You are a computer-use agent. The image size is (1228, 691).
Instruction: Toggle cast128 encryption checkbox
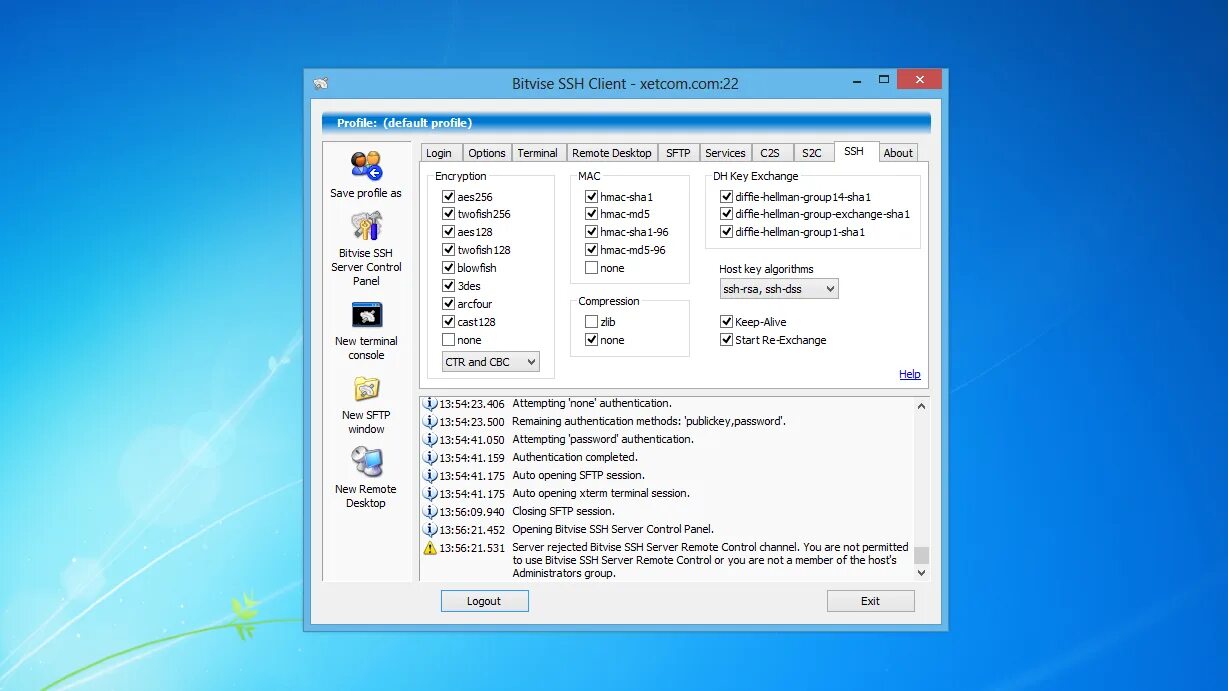coord(449,322)
